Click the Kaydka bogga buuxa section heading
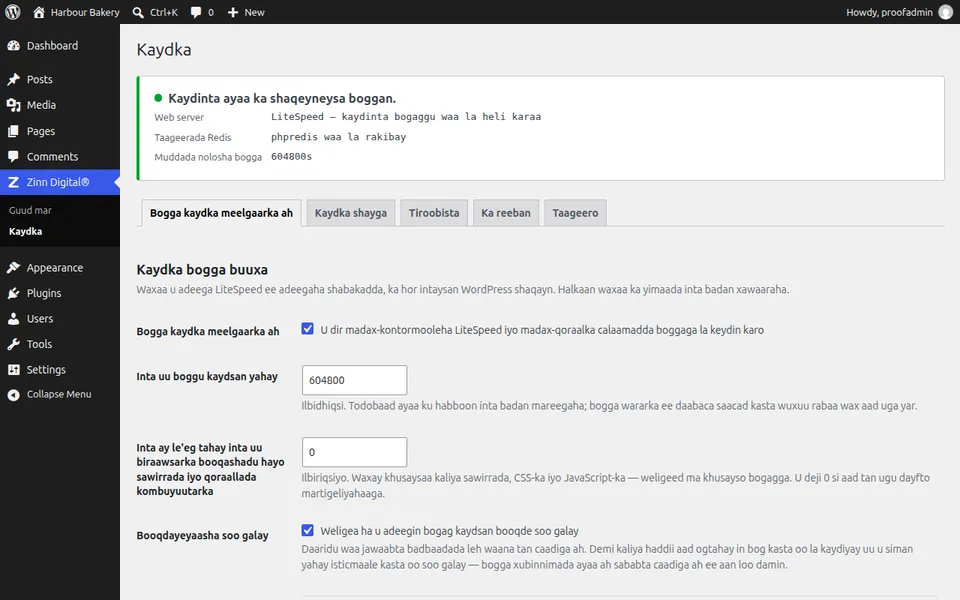This screenshot has width=960, height=600. [202, 269]
